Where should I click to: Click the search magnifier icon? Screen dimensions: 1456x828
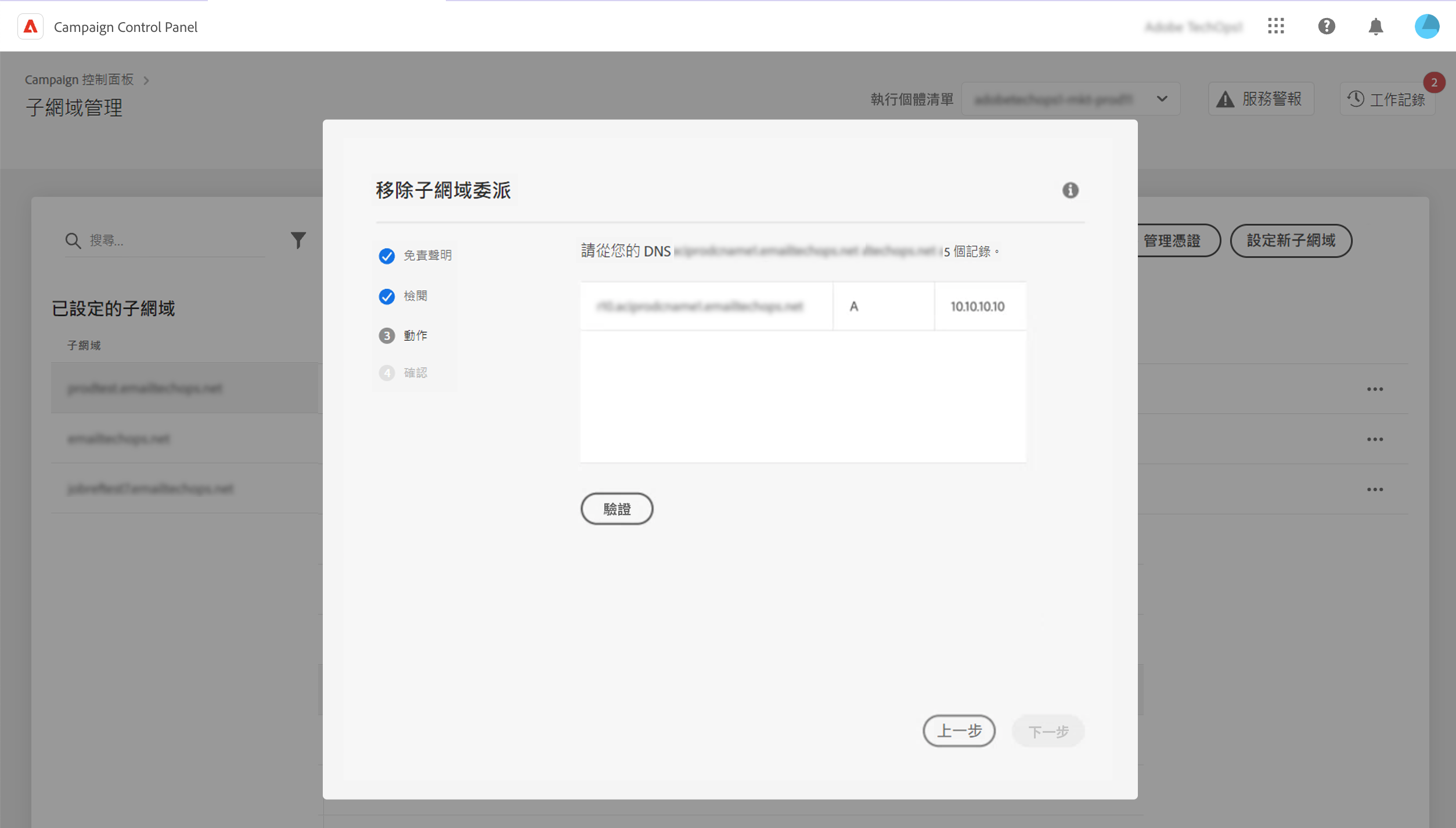click(73, 240)
